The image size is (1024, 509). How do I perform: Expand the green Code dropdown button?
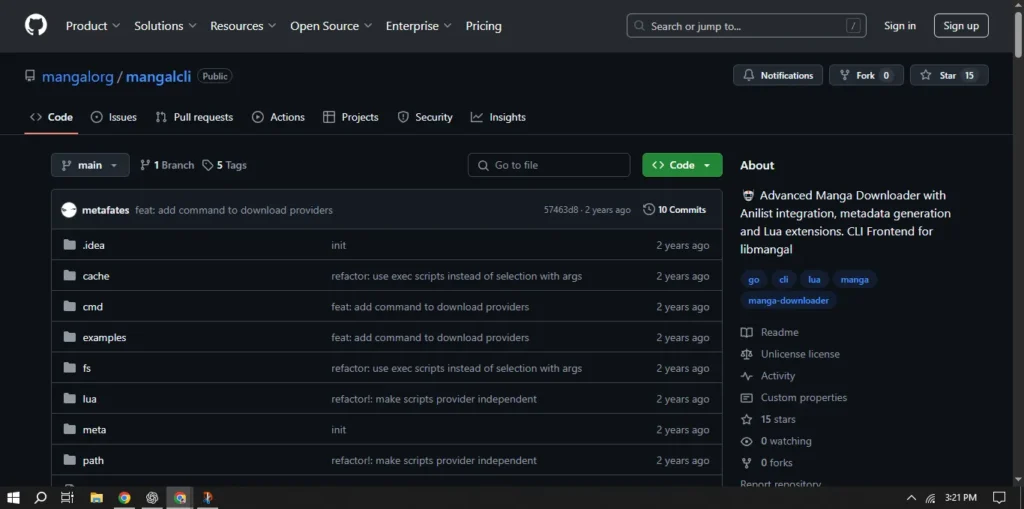point(682,165)
